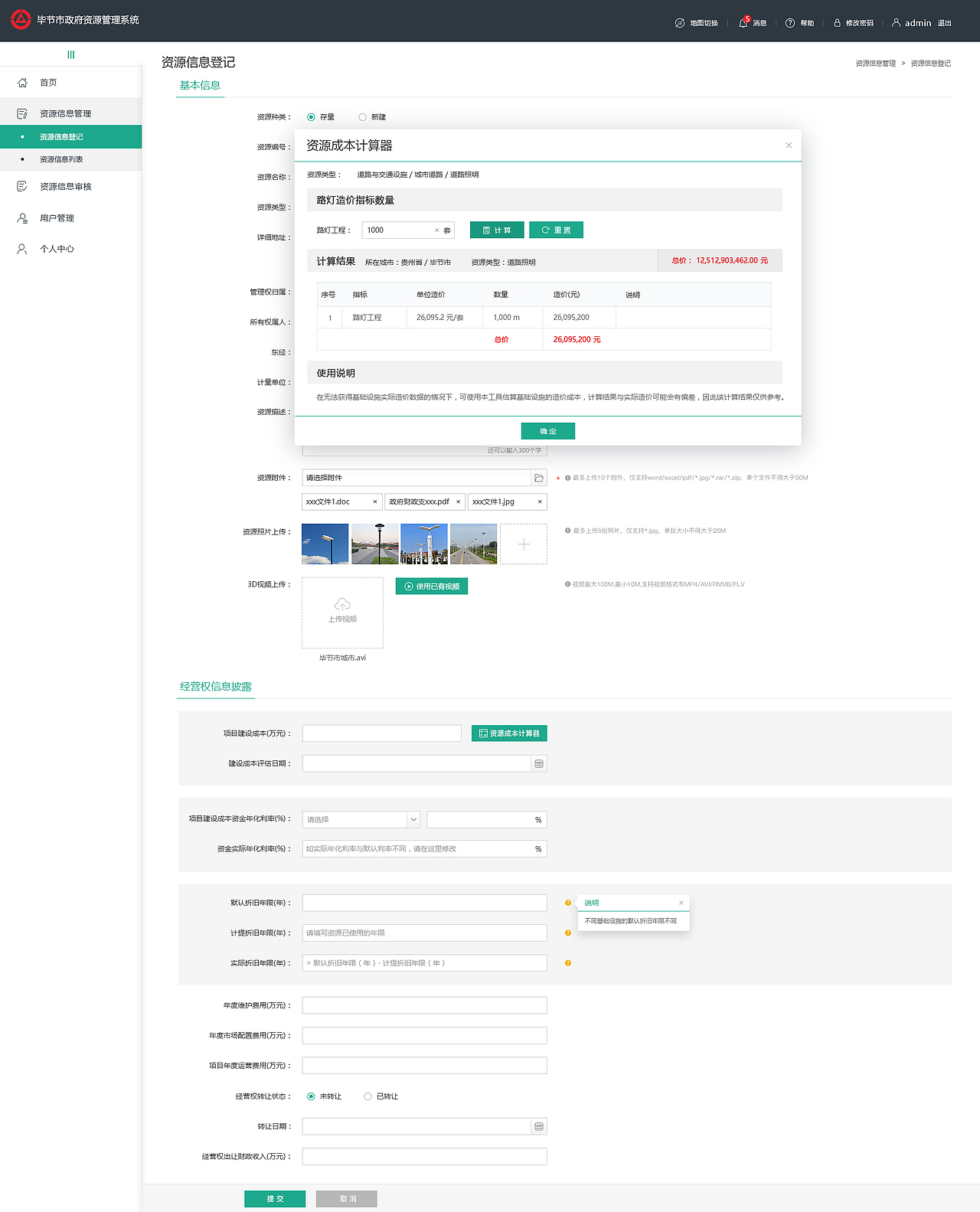
Task: Clear the 路灯工程 input with x icon
Action: point(436,230)
